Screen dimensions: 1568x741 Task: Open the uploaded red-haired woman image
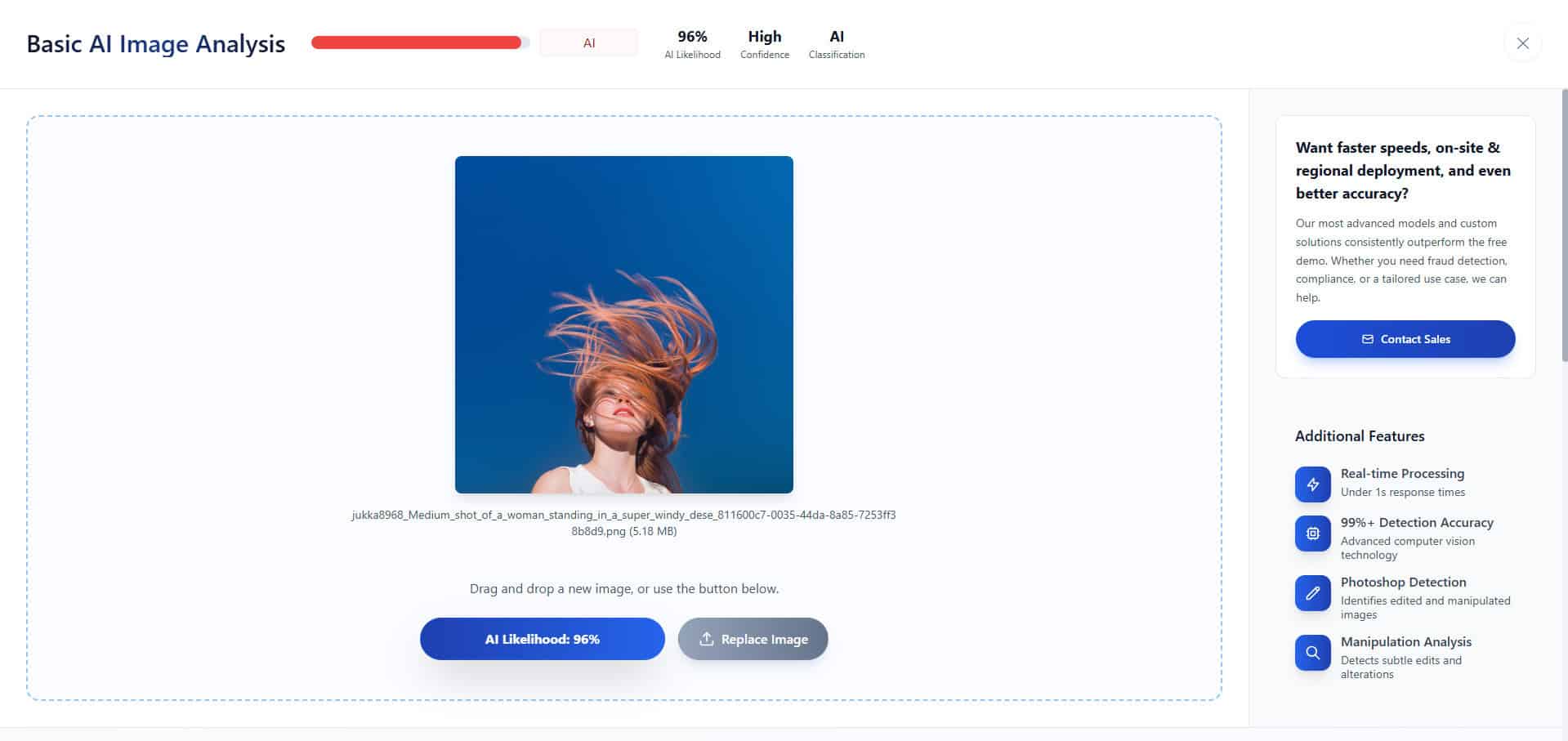[623, 324]
